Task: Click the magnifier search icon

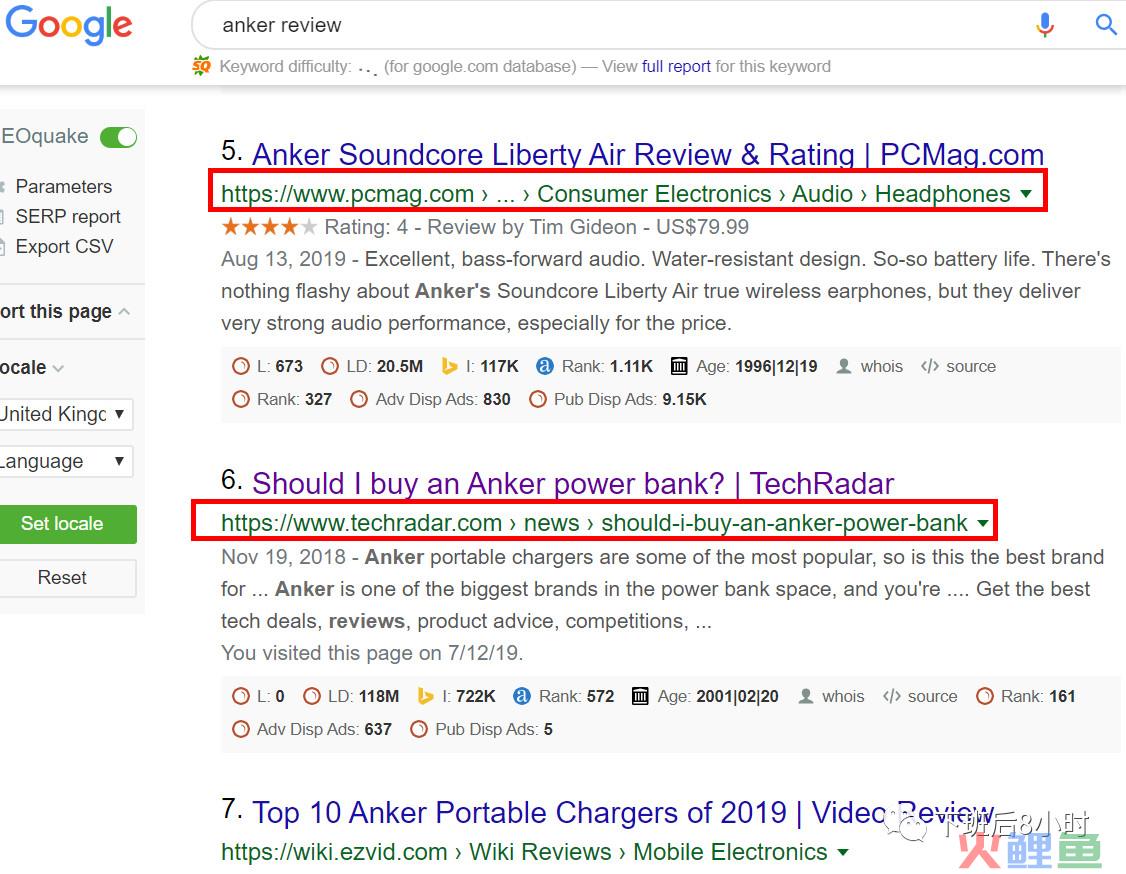Action: point(1106,25)
